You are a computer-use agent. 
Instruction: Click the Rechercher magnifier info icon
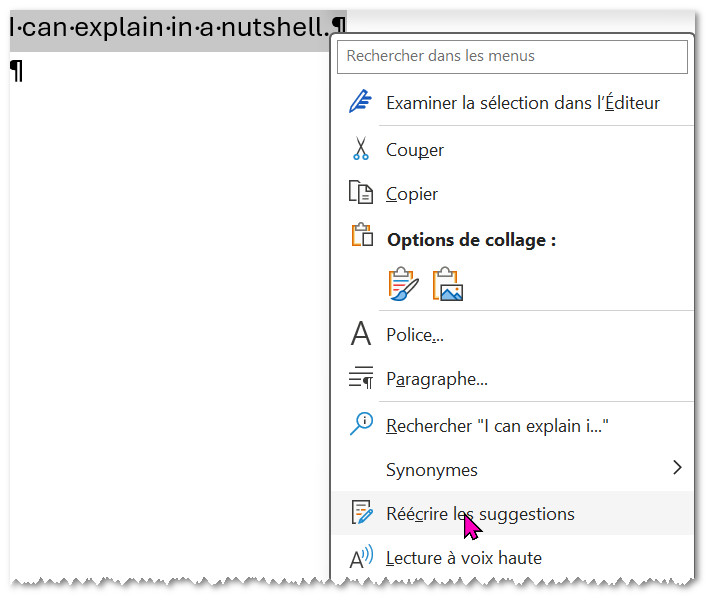(360, 425)
